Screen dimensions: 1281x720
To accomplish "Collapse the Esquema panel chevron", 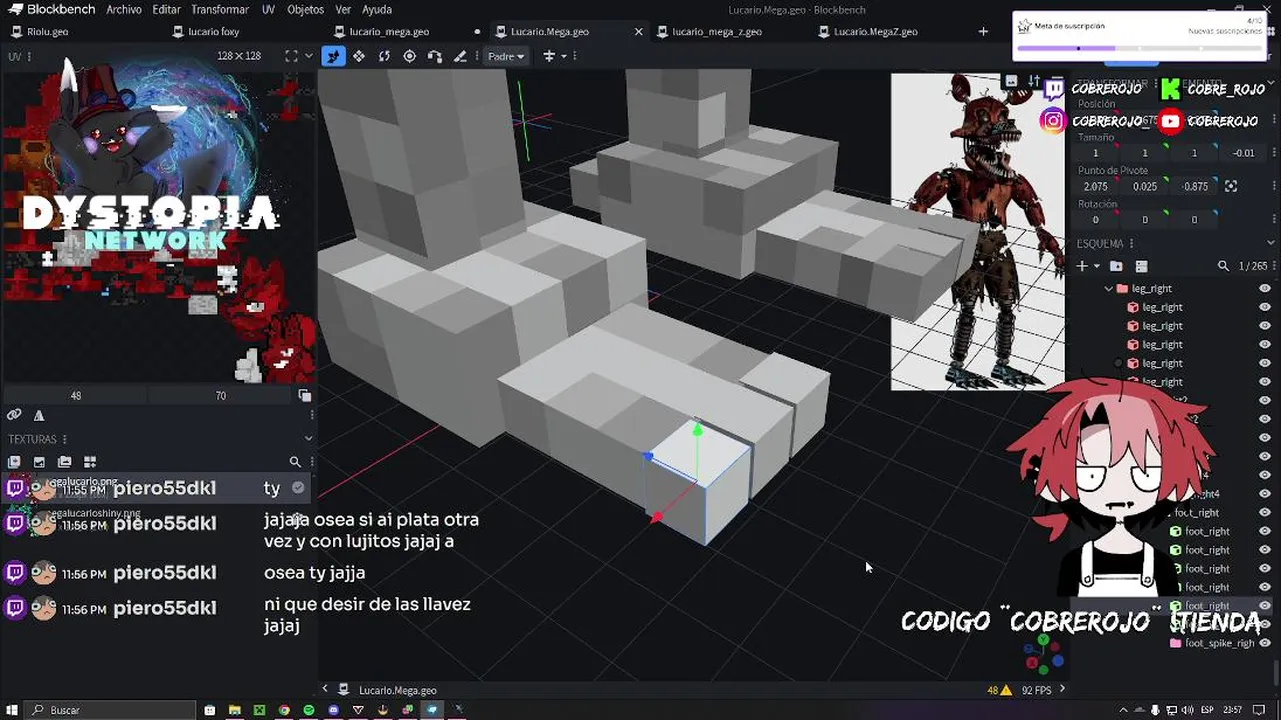I will click(x=1271, y=243).
